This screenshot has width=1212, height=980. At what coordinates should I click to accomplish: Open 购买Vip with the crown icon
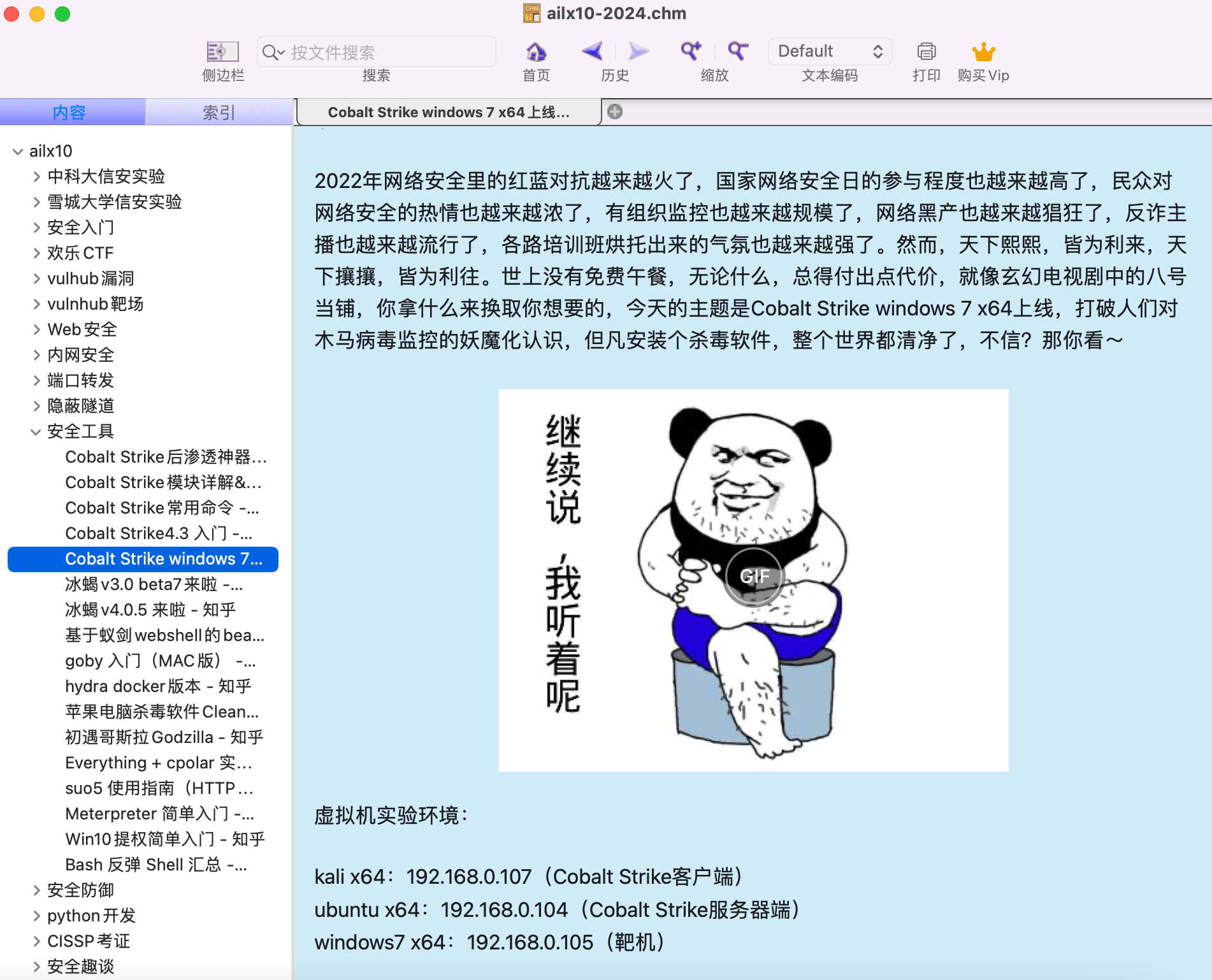click(983, 52)
